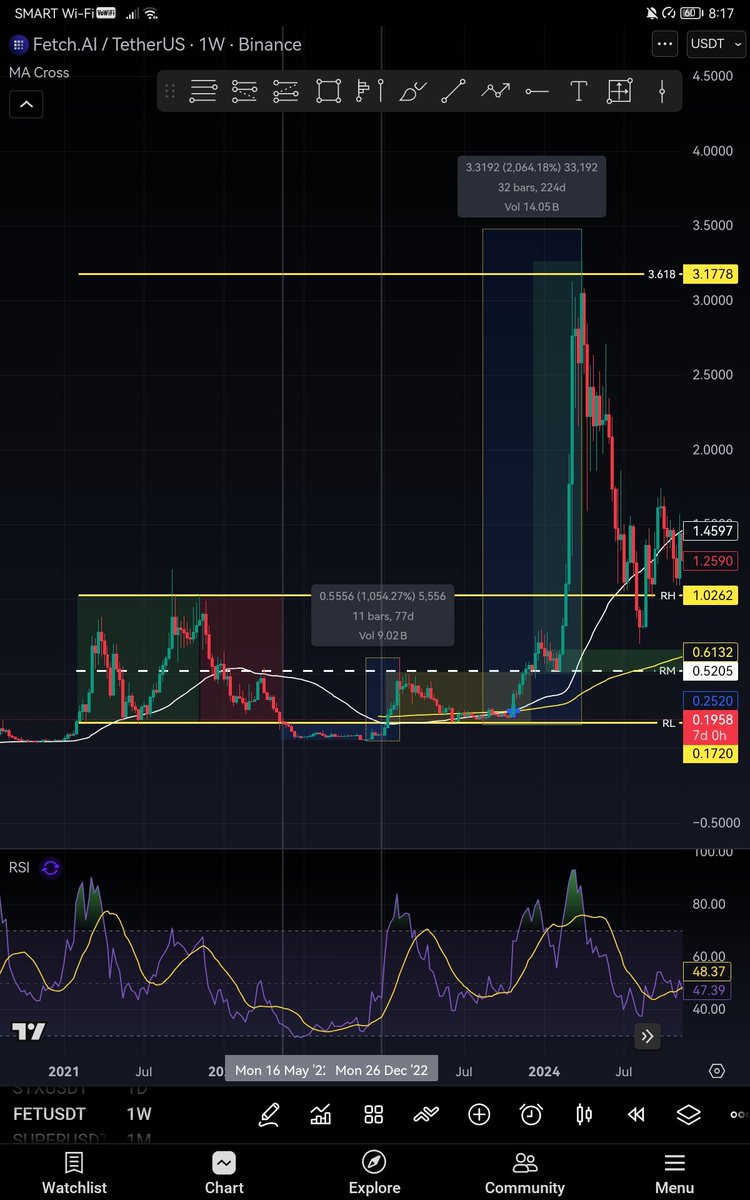Click the 1,054.27% price range info box
The image size is (750, 1200).
383,615
